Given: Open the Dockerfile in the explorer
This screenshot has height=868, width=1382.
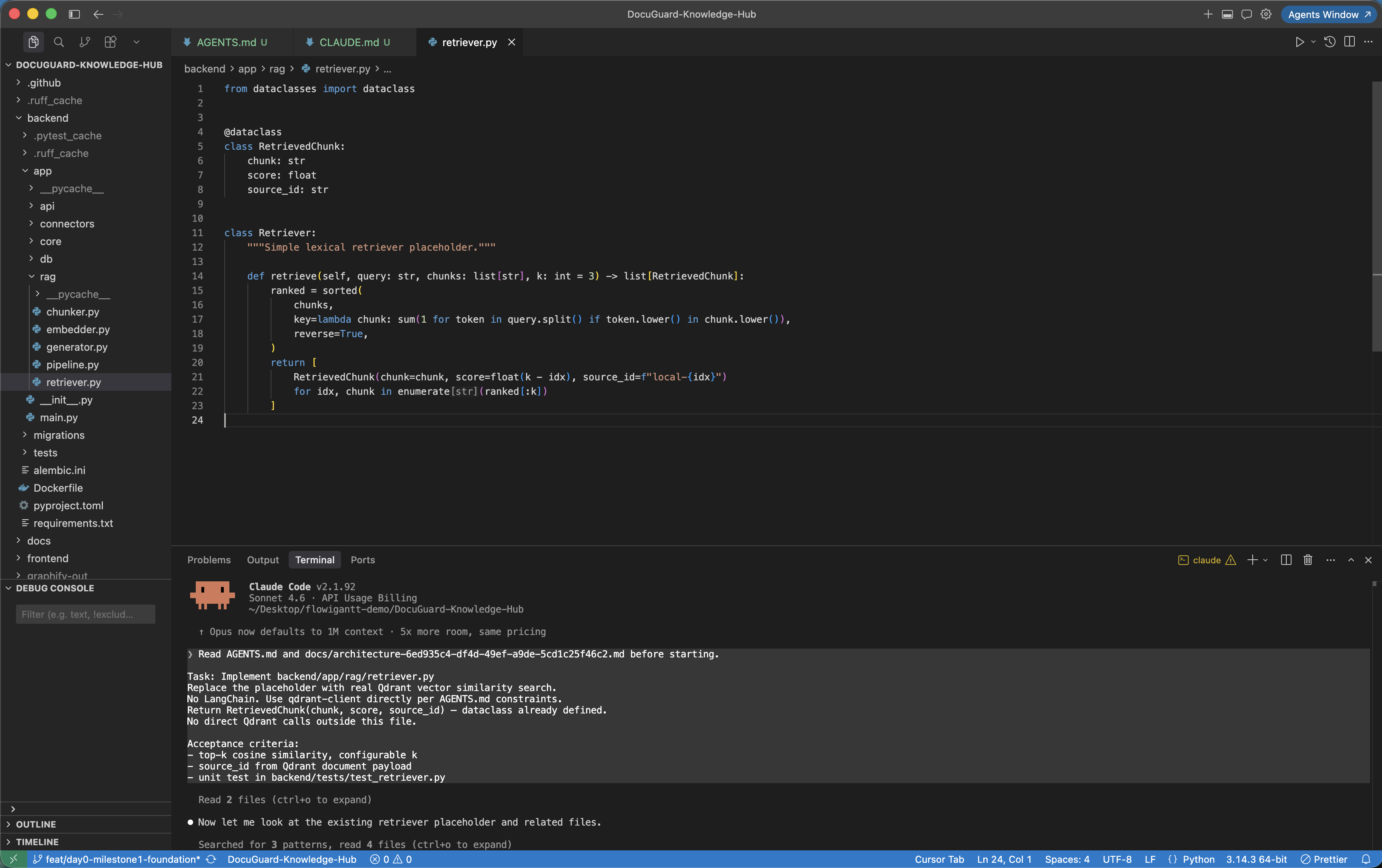Looking at the screenshot, I should 86,488.
